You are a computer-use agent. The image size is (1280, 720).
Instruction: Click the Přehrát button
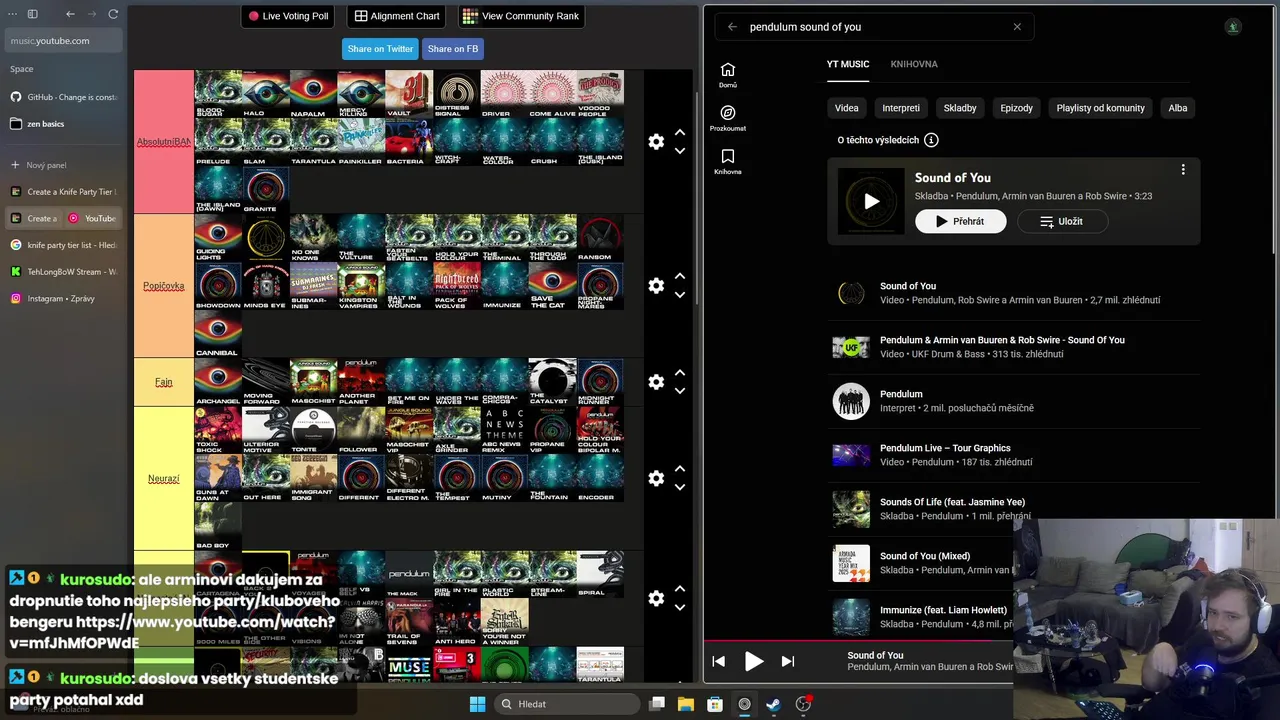961,221
